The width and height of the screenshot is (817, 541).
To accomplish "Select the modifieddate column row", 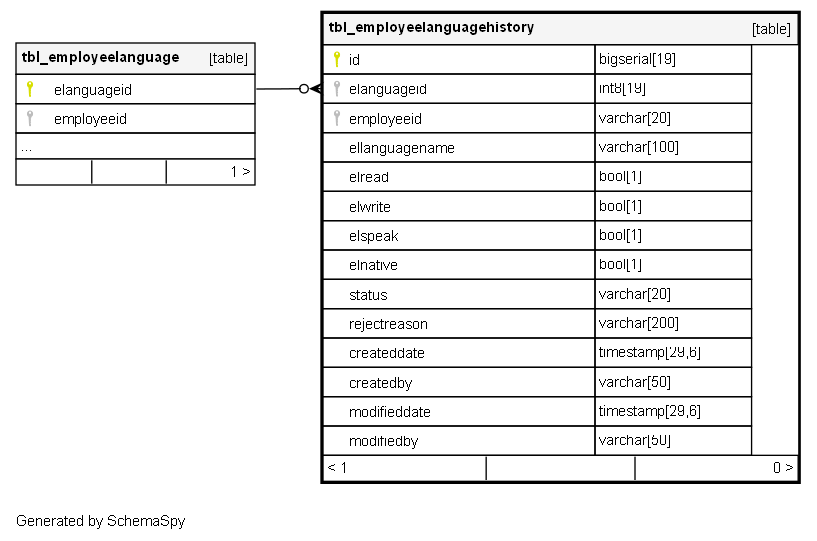I will 390,412.
